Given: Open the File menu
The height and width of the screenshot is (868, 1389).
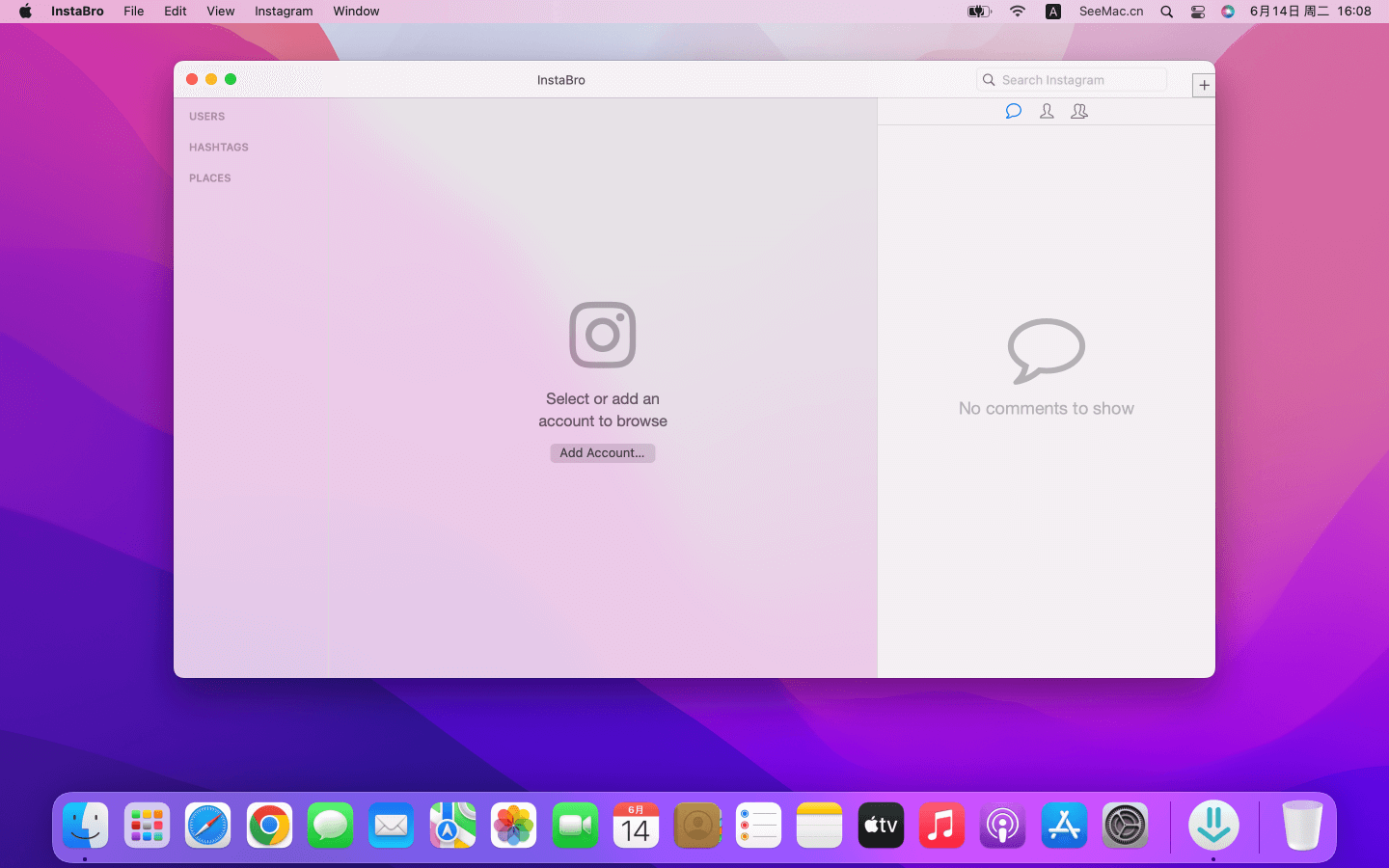Looking at the screenshot, I should (134, 12).
